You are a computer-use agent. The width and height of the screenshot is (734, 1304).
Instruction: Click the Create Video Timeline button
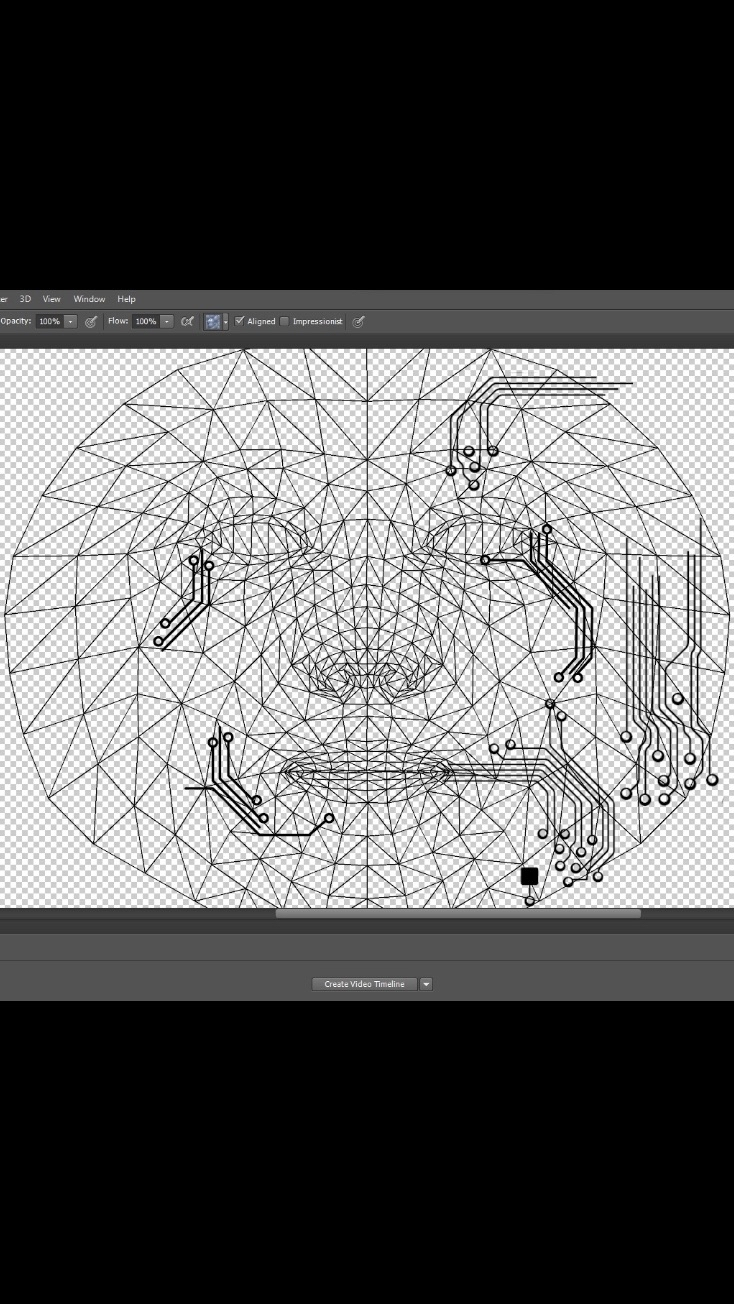(364, 984)
